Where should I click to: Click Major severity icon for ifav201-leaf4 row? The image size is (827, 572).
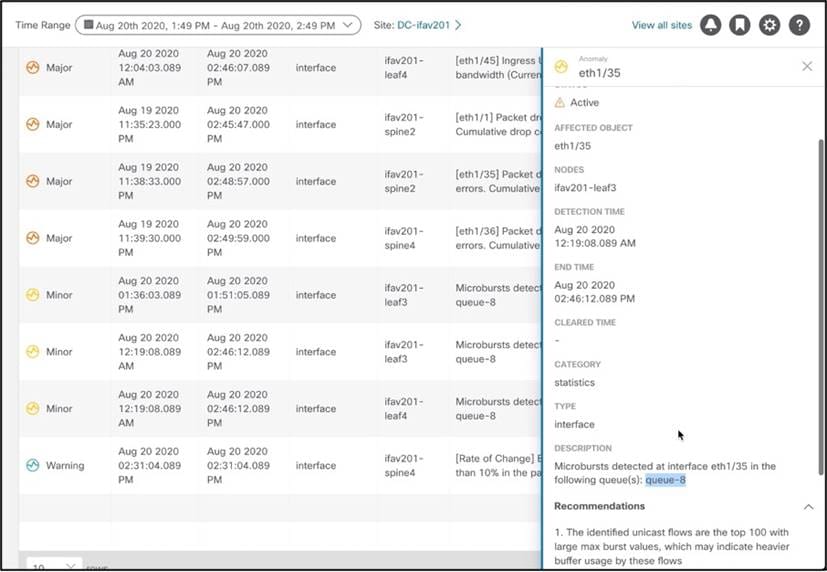pos(33,67)
